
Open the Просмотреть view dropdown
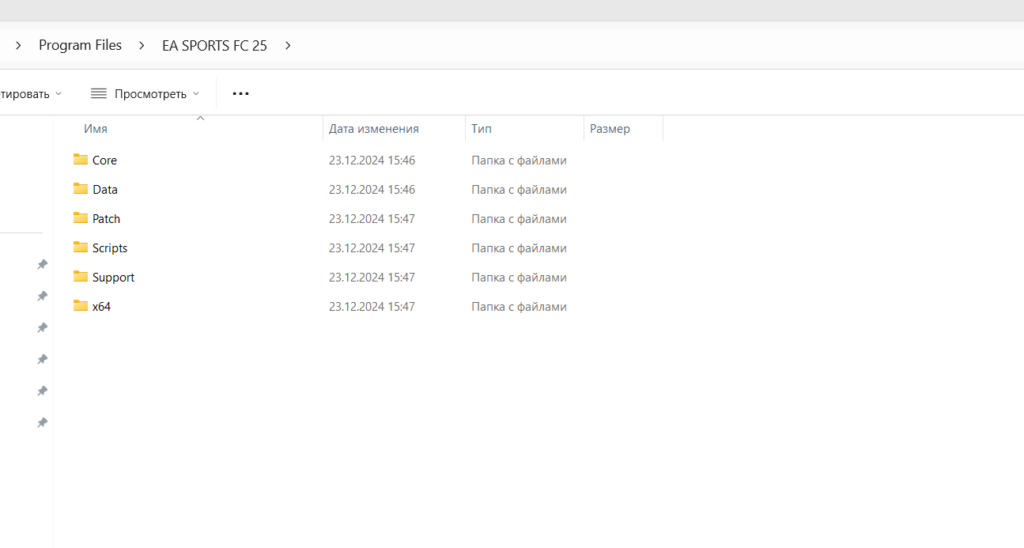(x=145, y=94)
